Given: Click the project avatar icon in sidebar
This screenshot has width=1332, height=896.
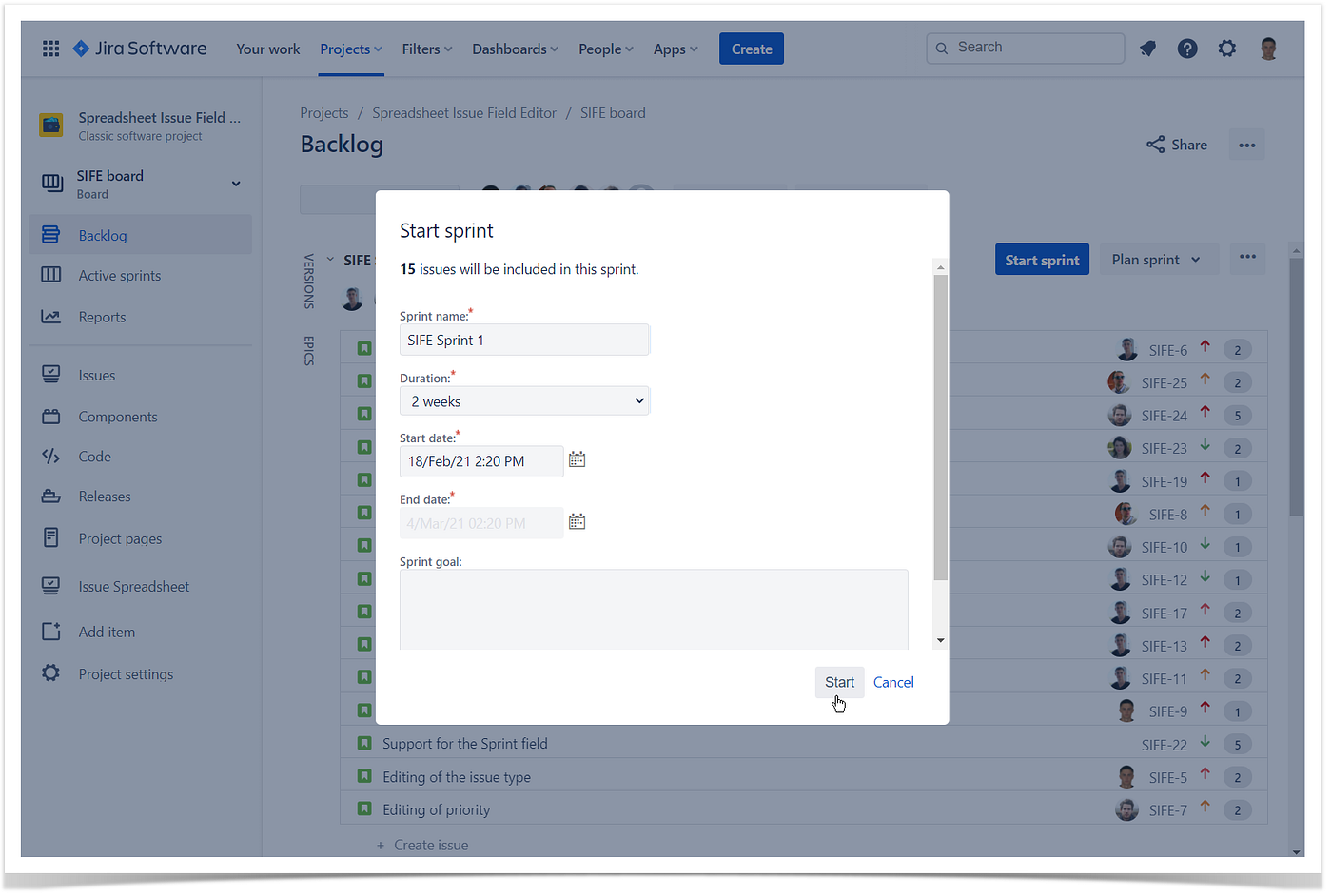Looking at the screenshot, I should pos(51,125).
